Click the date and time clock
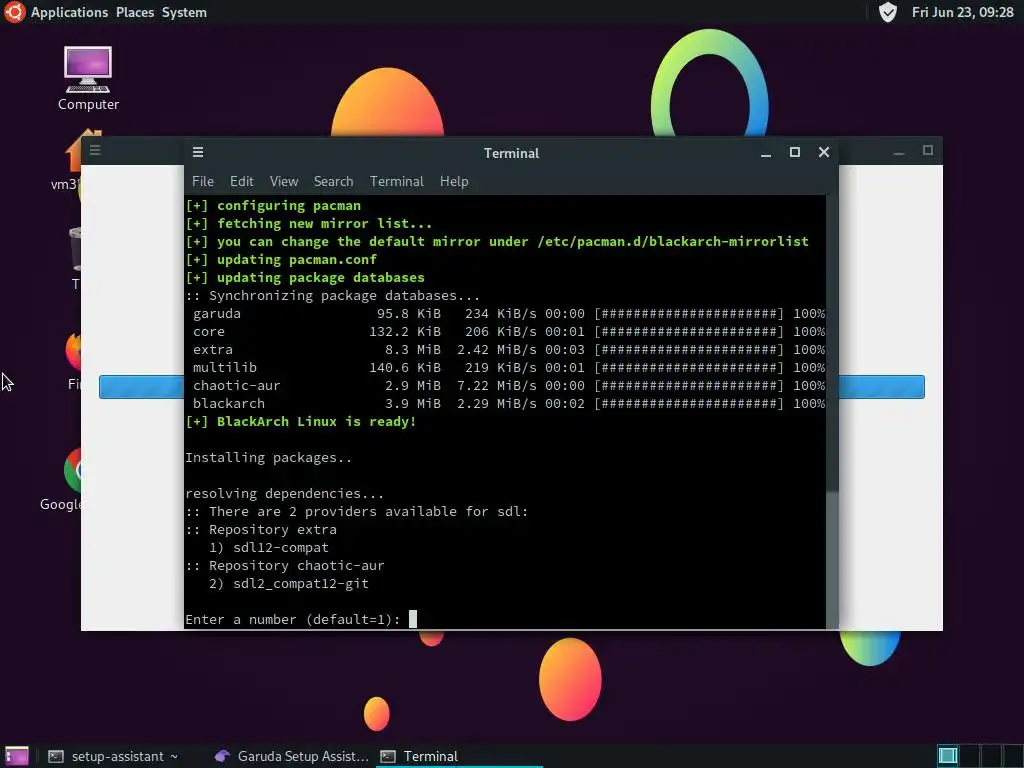 [x=963, y=12]
